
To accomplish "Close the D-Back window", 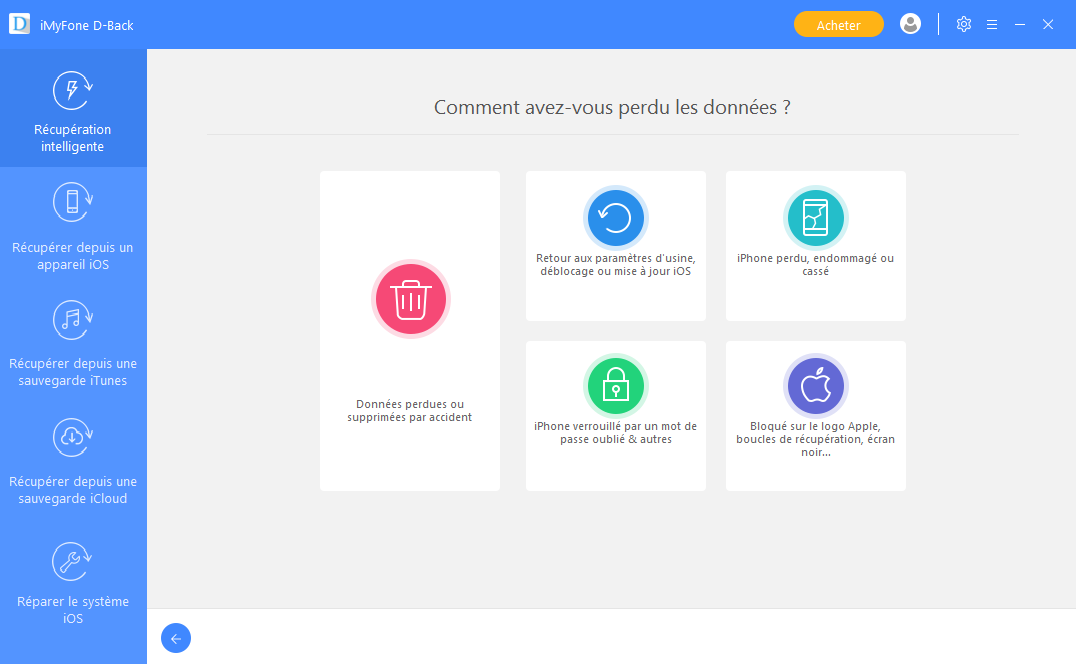I will (x=1048, y=25).
